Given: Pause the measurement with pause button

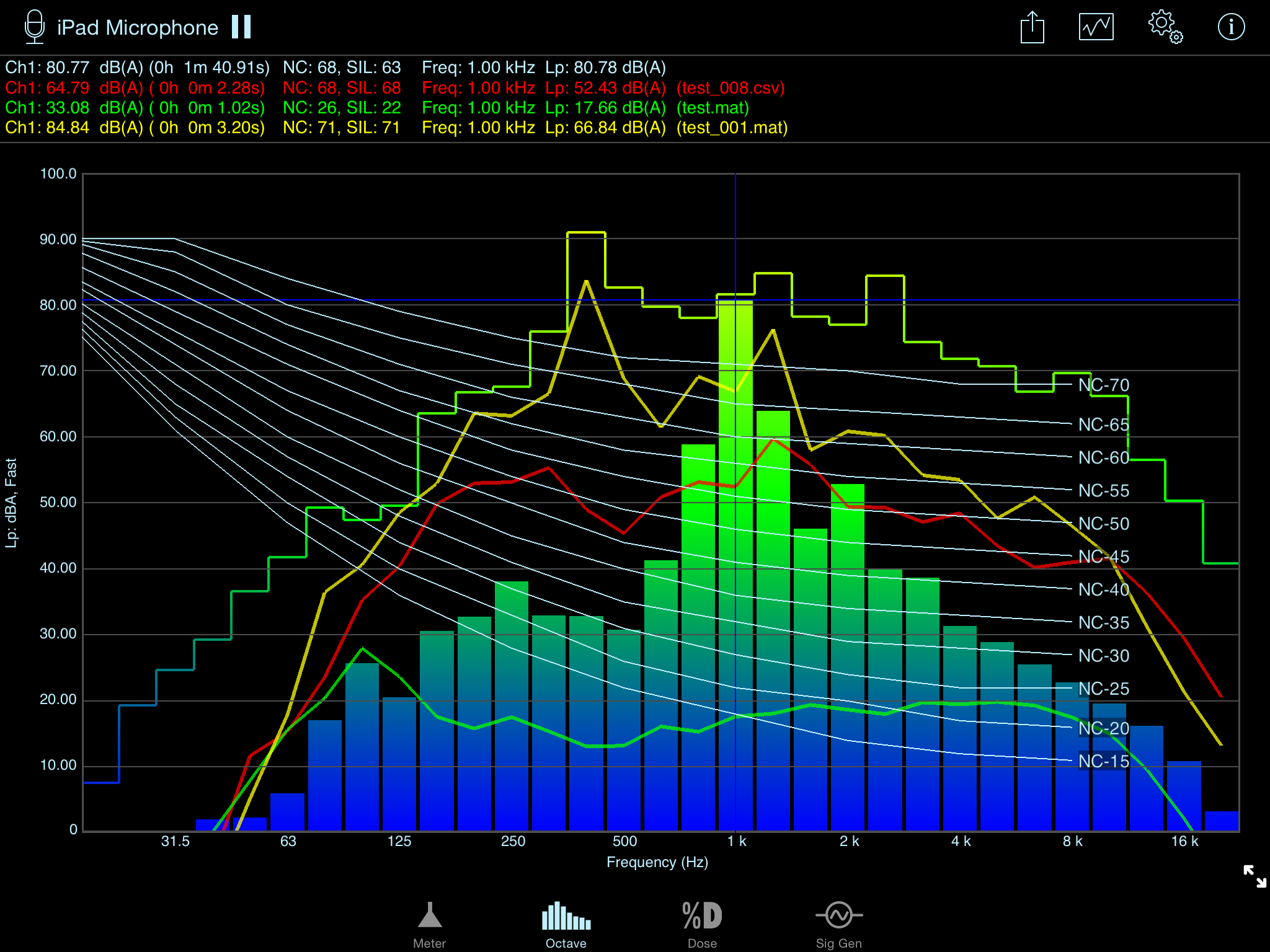Looking at the screenshot, I should pyautogui.click(x=241, y=27).
